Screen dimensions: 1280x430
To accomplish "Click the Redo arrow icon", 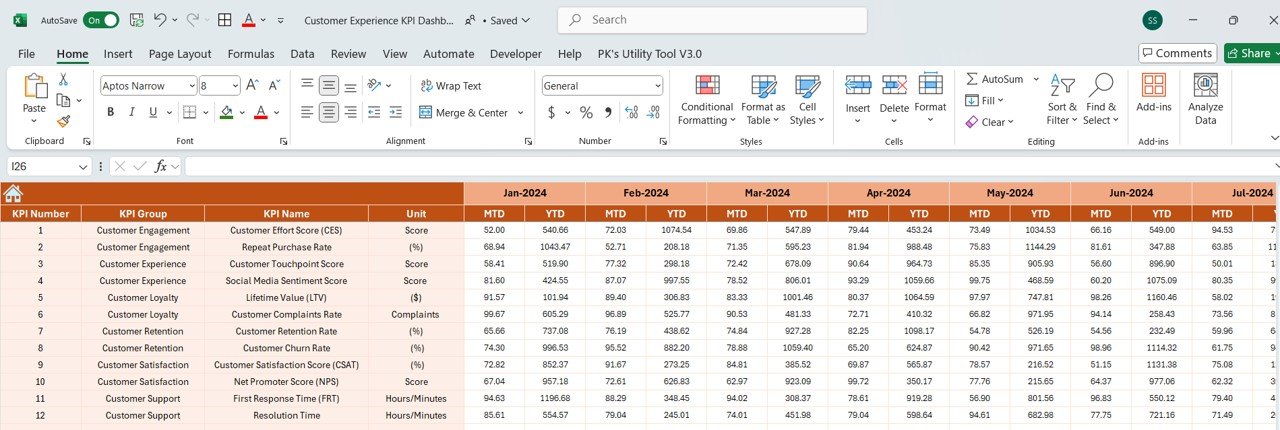I will (x=193, y=20).
